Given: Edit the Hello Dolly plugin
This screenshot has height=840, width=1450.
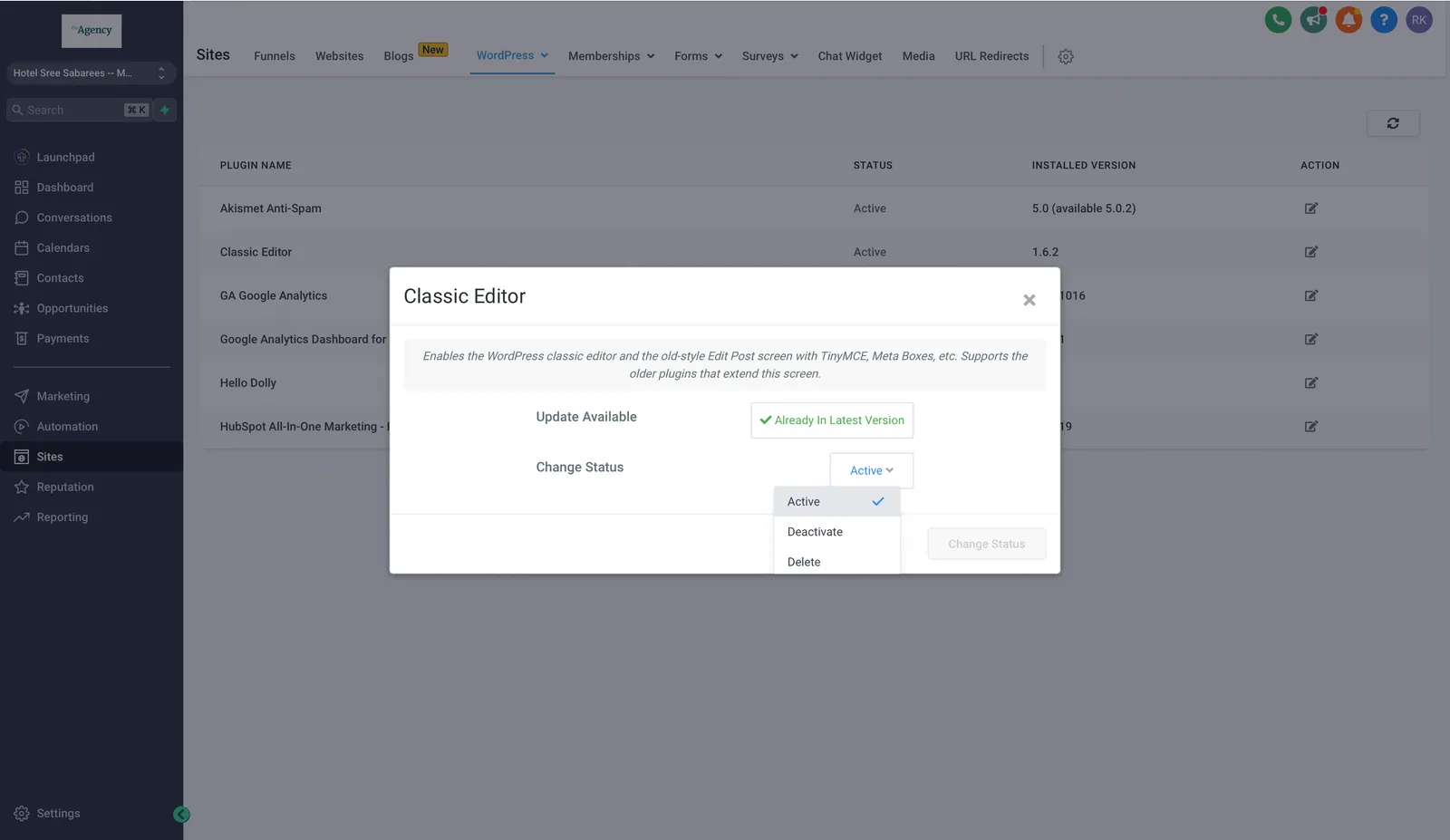Looking at the screenshot, I should point(1310,382).
